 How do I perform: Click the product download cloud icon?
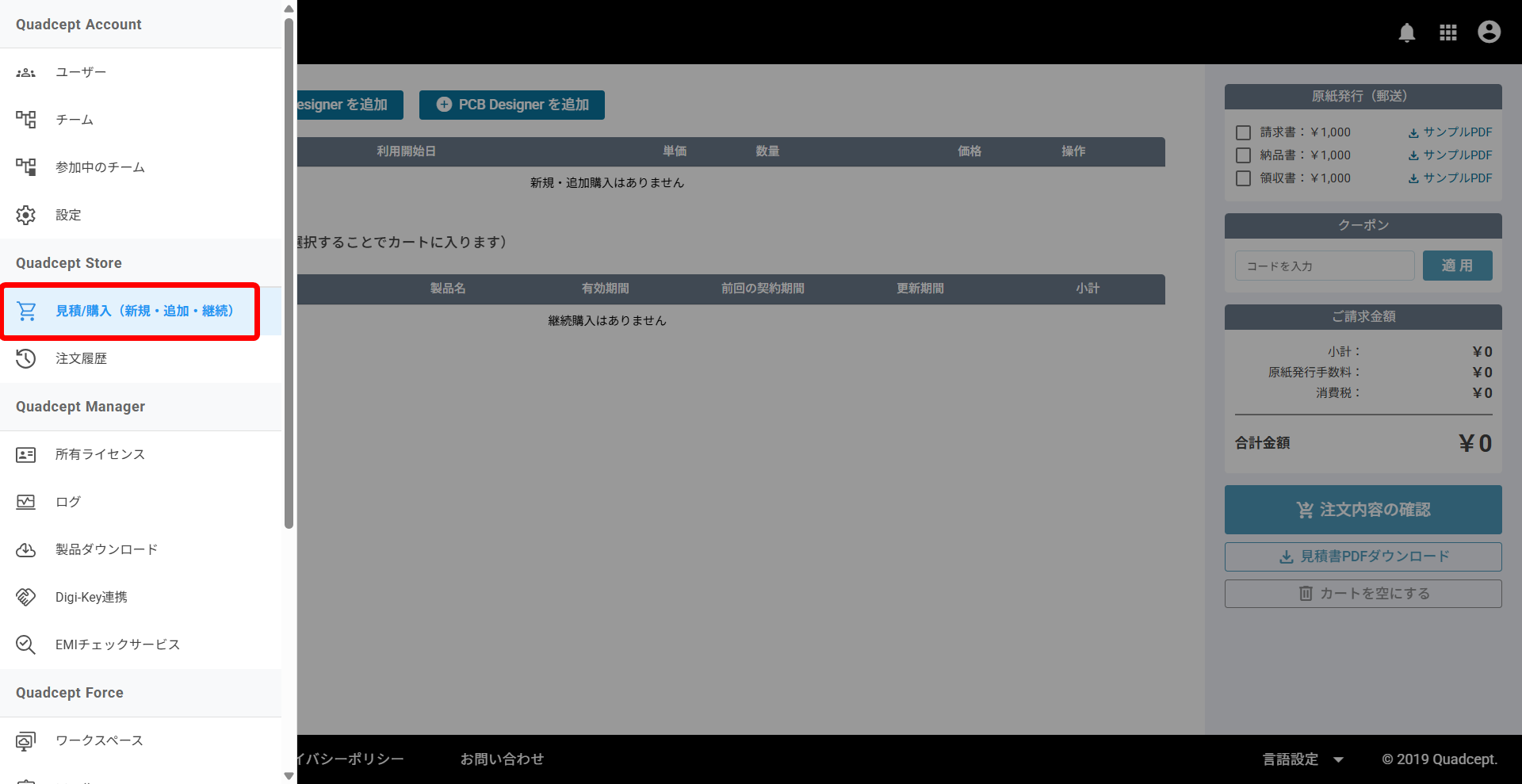tap(26, 549)
